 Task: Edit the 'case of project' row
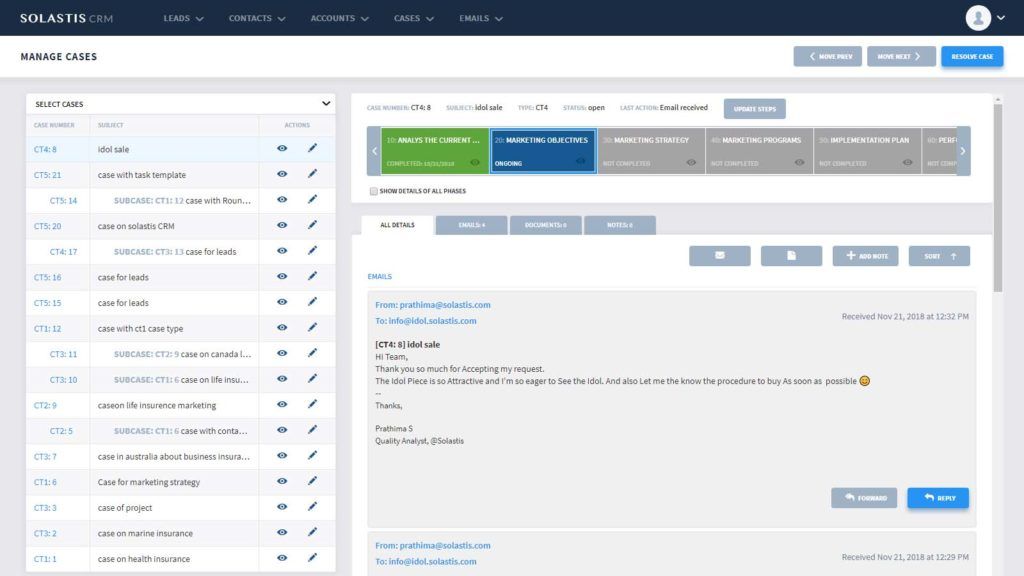(312, 507)
